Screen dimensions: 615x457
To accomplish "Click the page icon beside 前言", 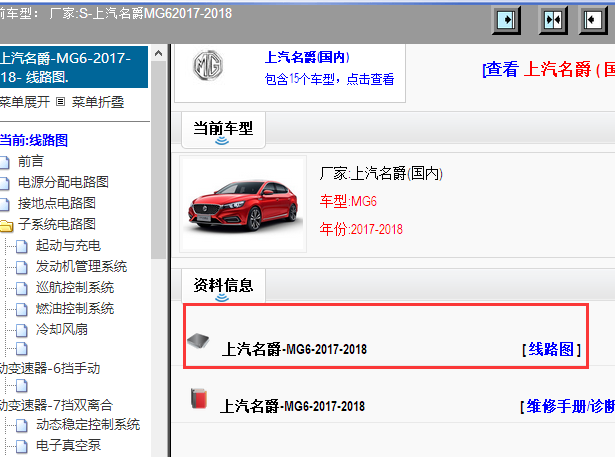I will pos(4,162).
